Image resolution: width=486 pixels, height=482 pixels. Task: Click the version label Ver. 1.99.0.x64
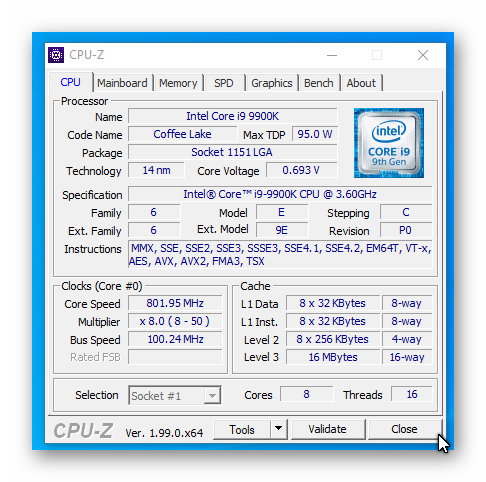(x=164, y=433)
